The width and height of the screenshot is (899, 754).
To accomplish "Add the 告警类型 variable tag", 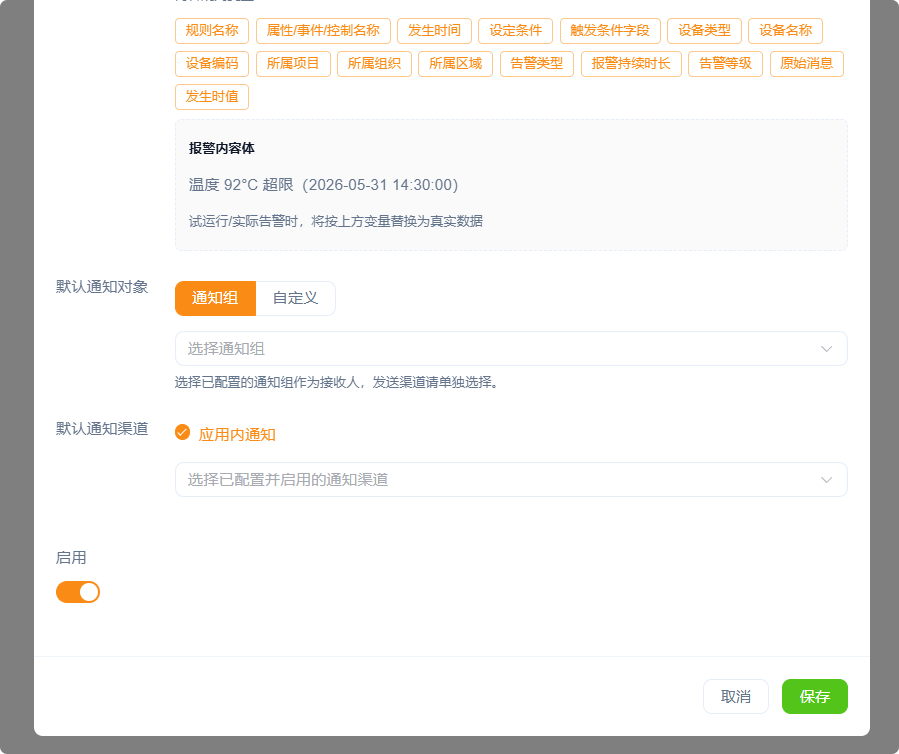I will point(537,64).
